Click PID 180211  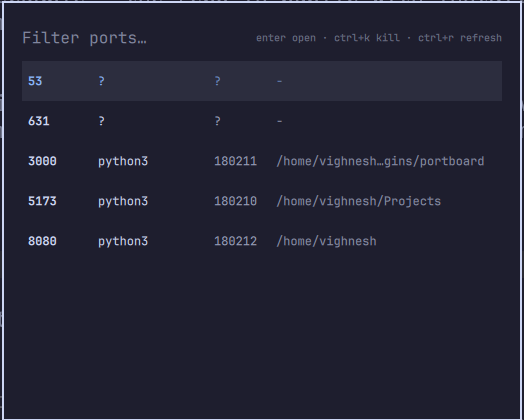click(235, 161)
